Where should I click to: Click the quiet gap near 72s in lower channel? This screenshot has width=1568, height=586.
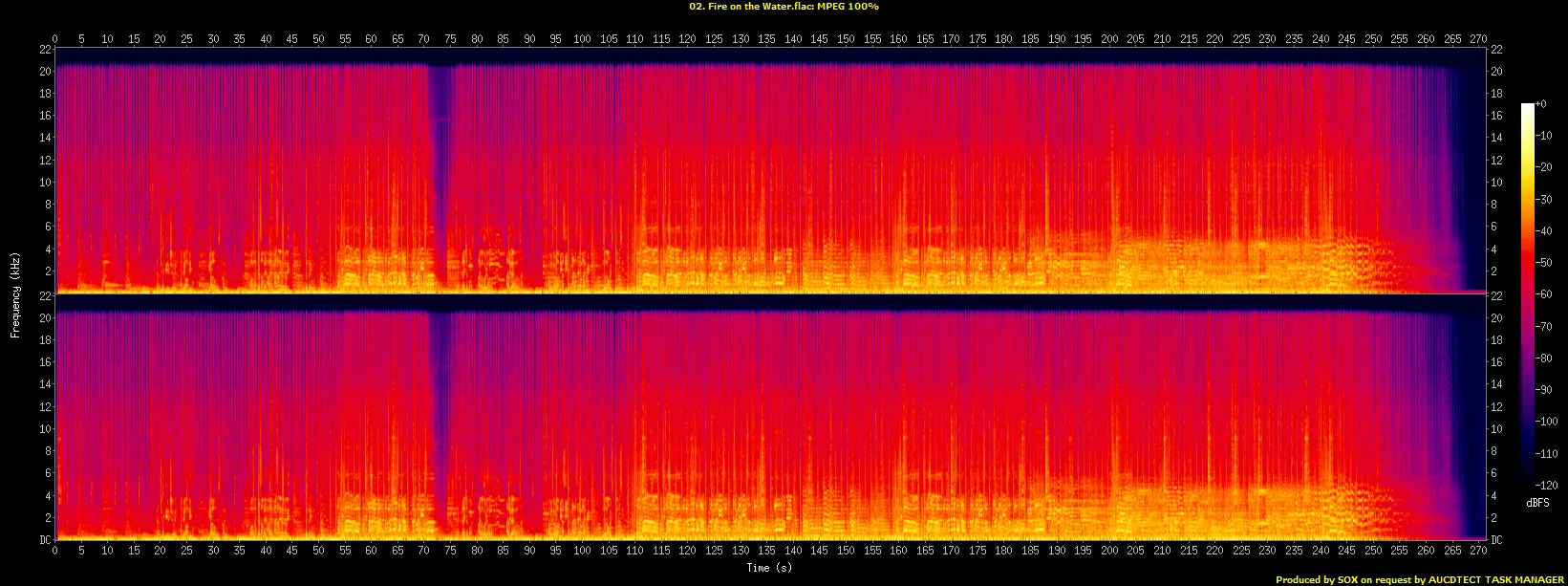(439, 421)
